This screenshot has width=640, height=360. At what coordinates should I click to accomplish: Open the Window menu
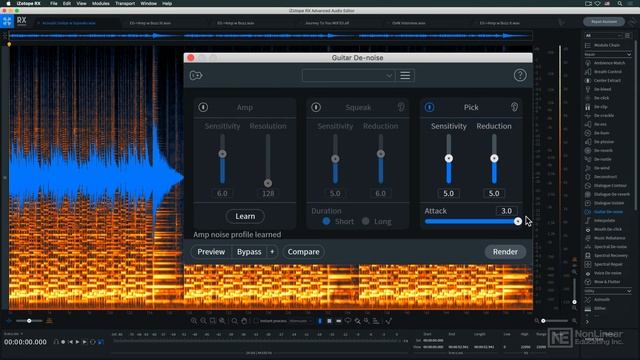point(149,3)
